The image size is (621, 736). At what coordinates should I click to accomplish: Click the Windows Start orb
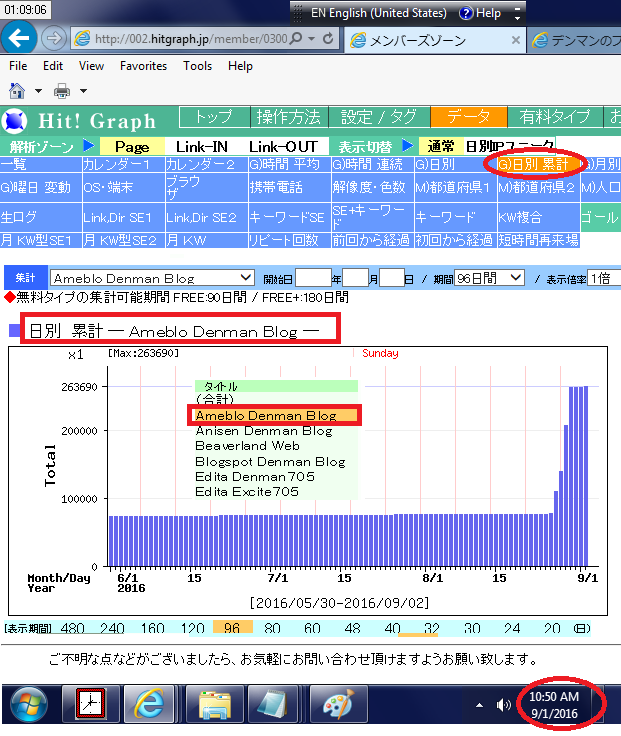(x=29, y=704)
